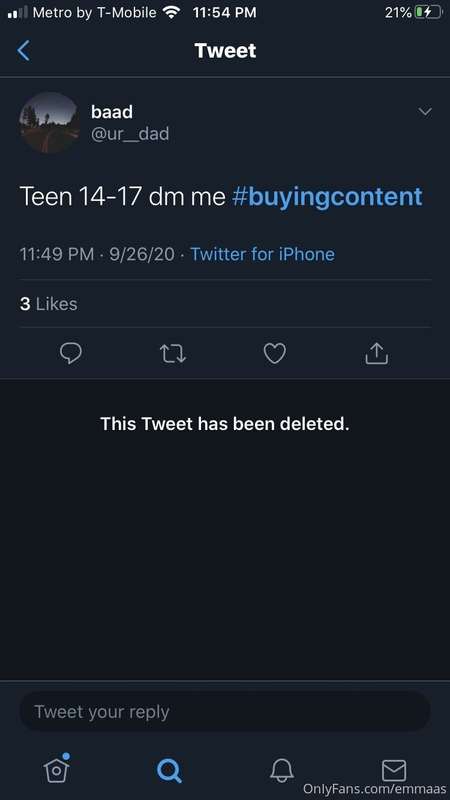Switch to the Home tab

point(57,767)
